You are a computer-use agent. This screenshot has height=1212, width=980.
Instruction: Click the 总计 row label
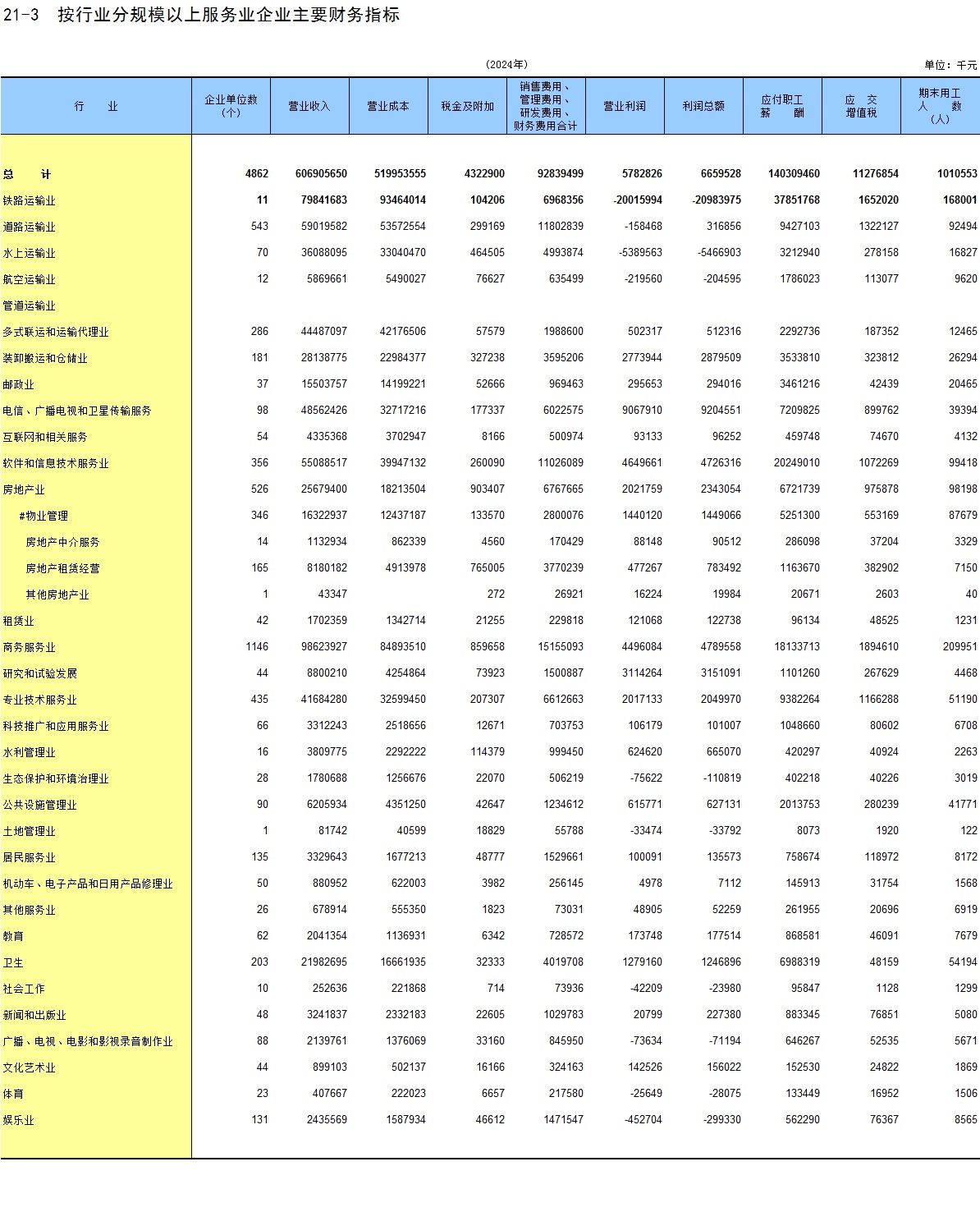click(26, 175)
